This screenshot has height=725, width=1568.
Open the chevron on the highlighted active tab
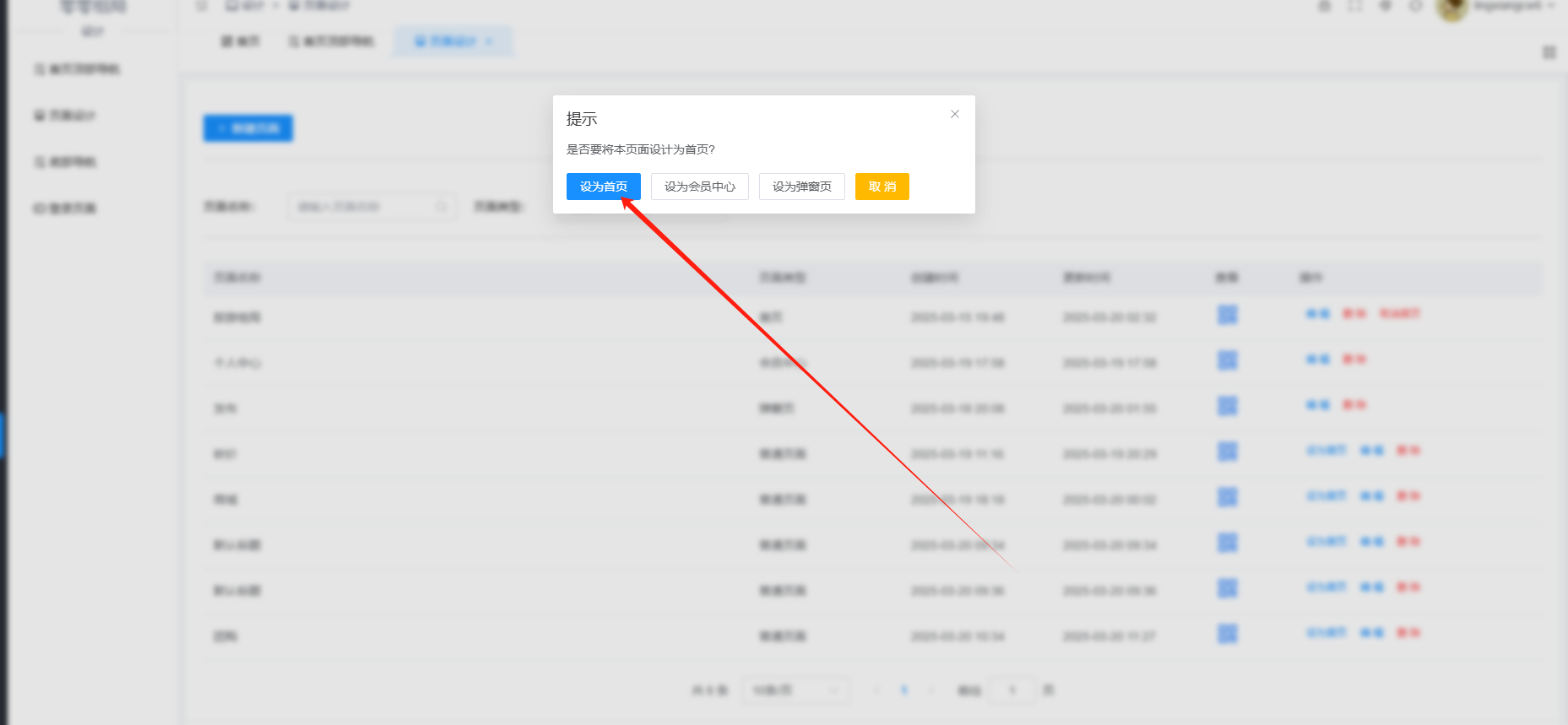click(489, 41)
